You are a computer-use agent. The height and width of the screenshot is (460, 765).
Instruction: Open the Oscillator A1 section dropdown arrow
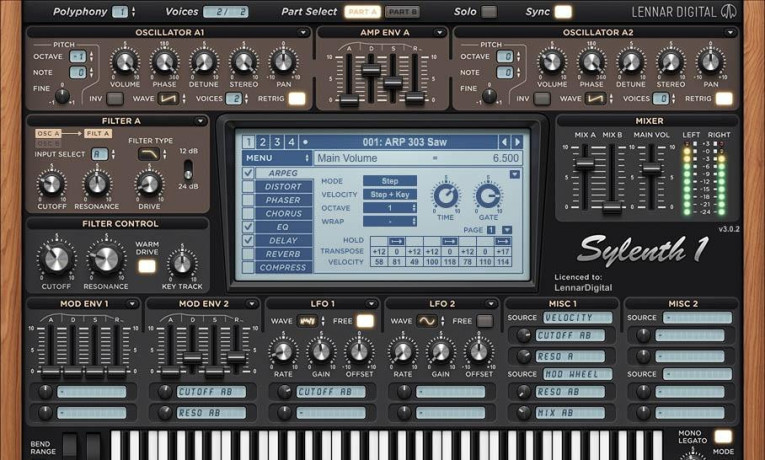click(x=303, y=33)
